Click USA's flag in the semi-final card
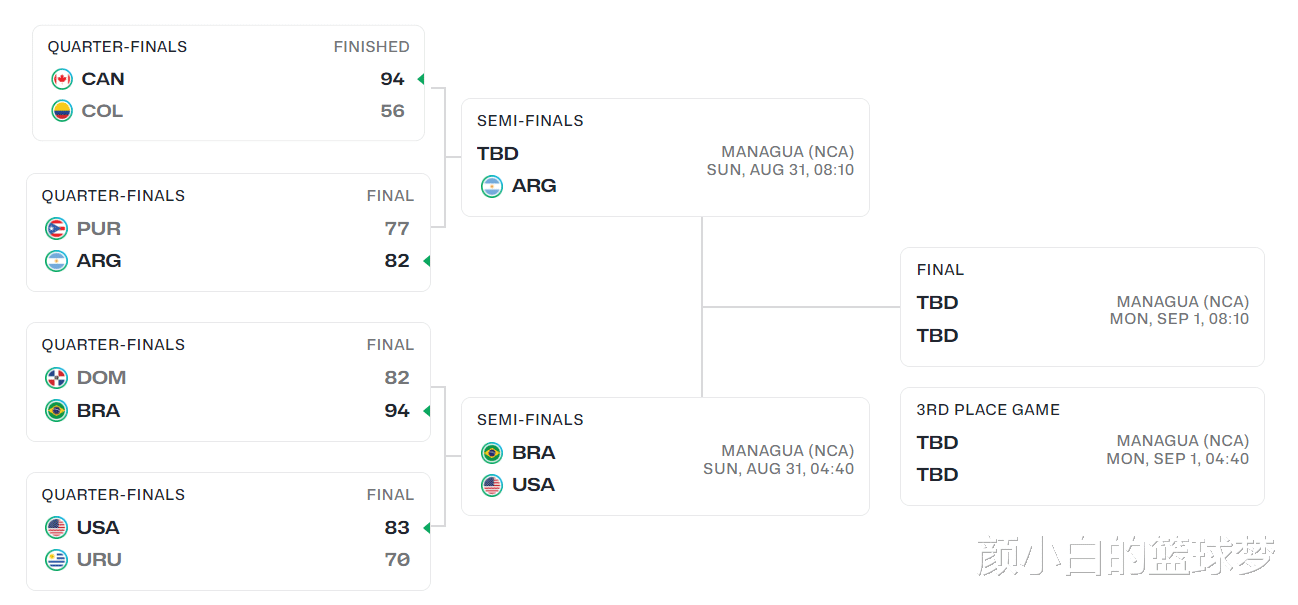The image size is (1298, 605). coord(492,485)
